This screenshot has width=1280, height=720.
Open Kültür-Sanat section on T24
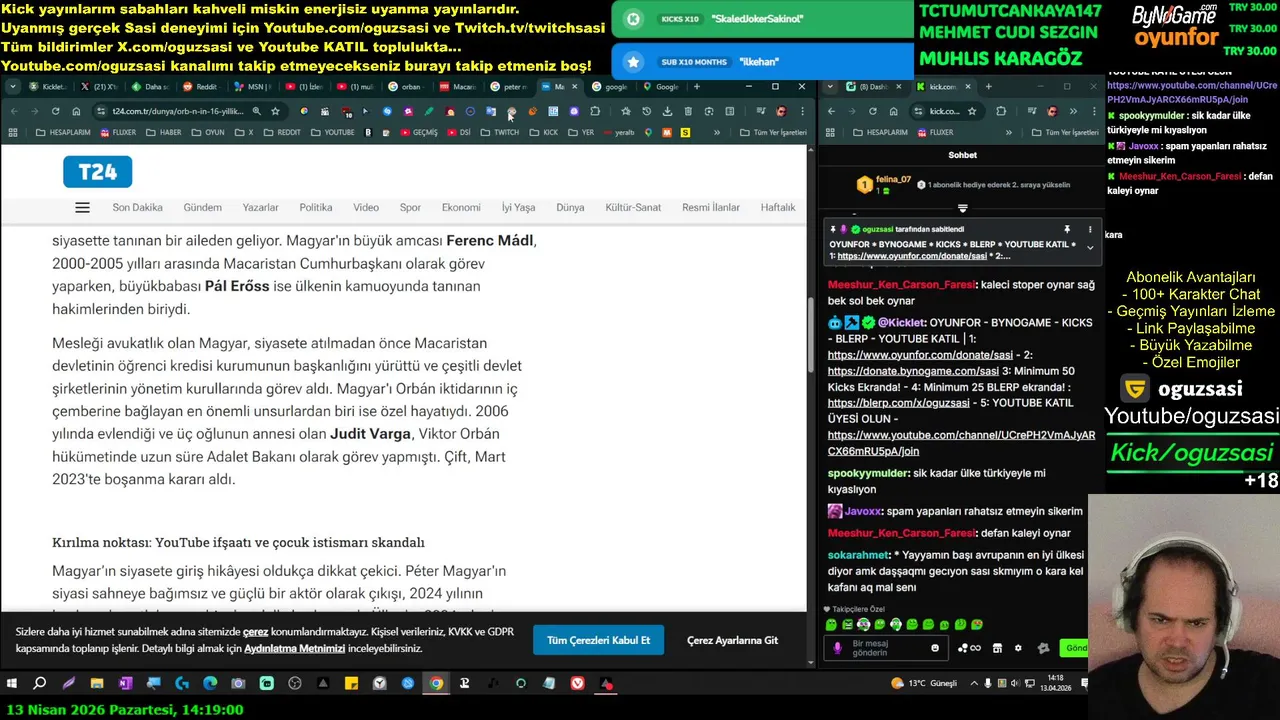pos(633,208)
